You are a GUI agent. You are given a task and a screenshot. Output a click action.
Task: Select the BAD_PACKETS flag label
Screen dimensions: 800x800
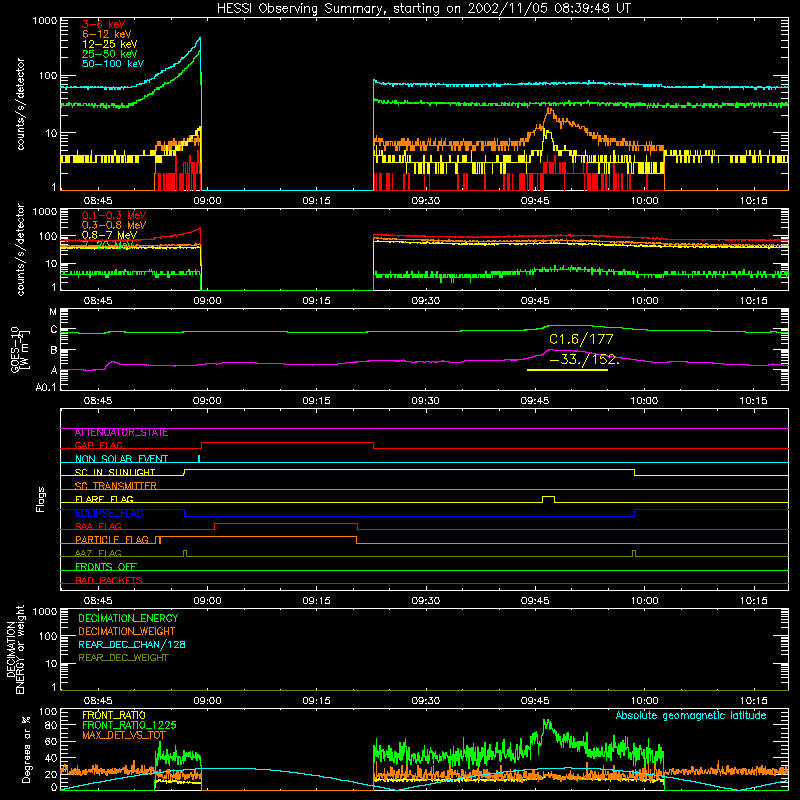click(x=109, y=580)
